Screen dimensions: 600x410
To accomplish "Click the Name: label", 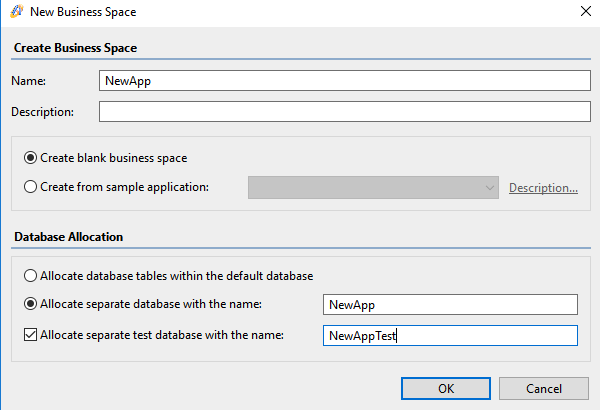I will pos(28,81).
